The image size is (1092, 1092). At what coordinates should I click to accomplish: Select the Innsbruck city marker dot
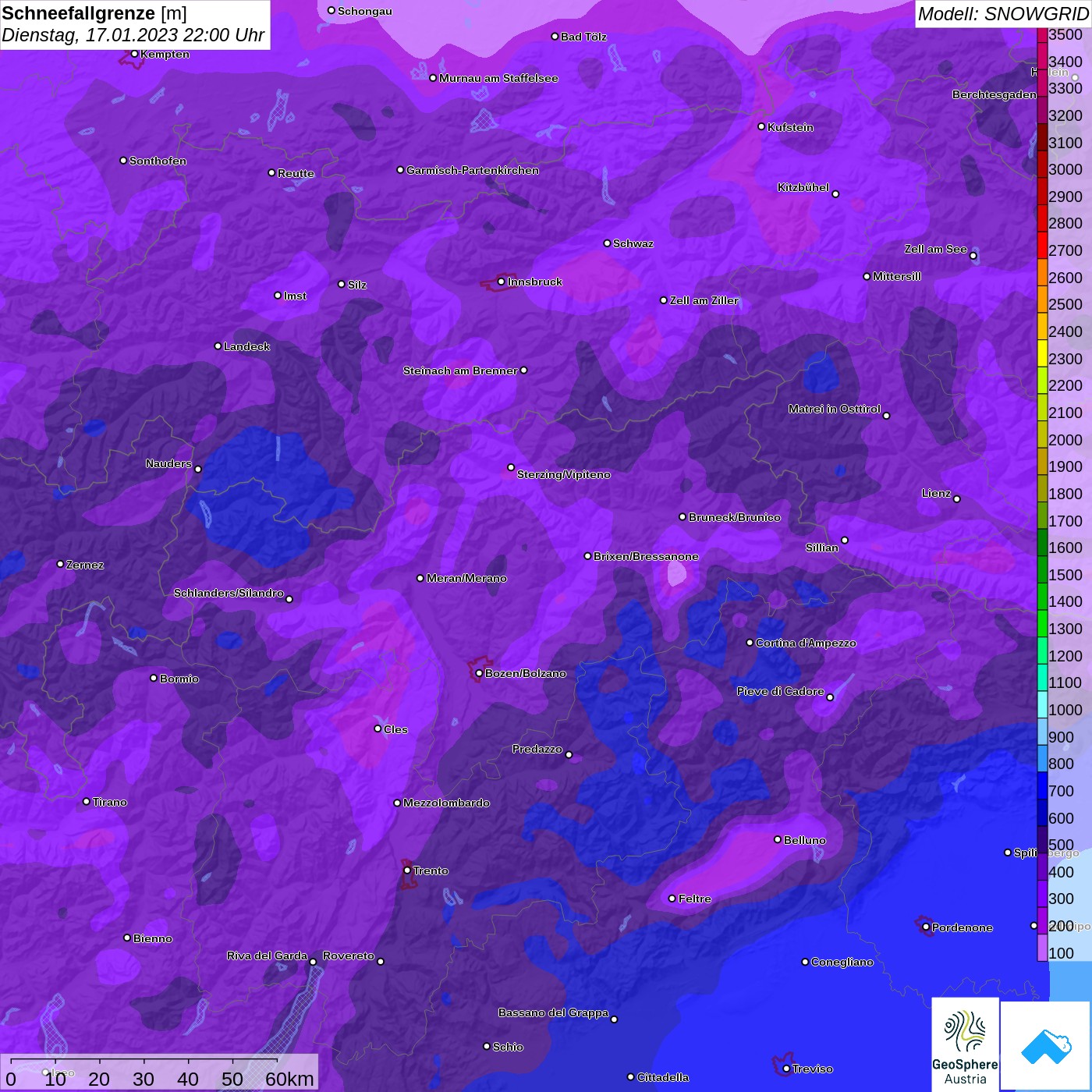501,282
